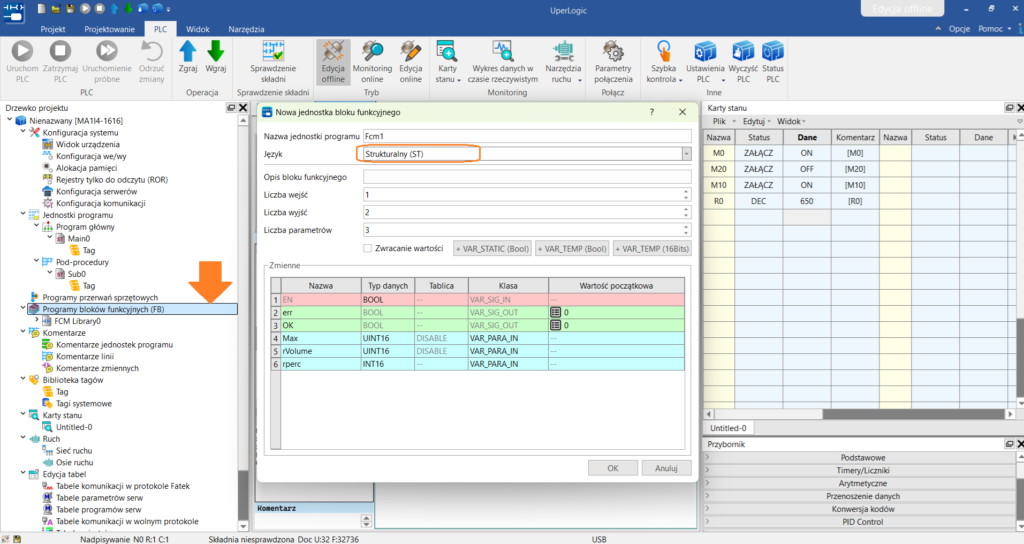Undock the Przybornik panel
This screenshot has width=1024, height=544.
point(1010,444)
